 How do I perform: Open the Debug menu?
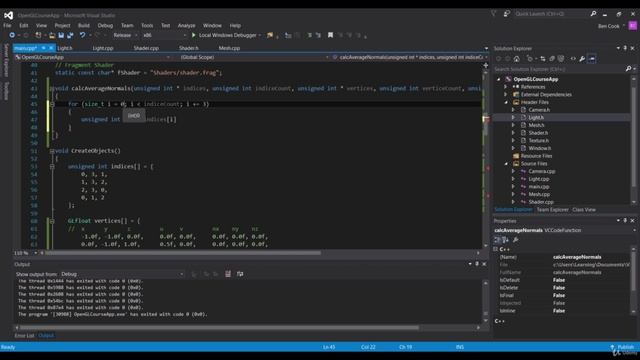(x=105, y=26)
